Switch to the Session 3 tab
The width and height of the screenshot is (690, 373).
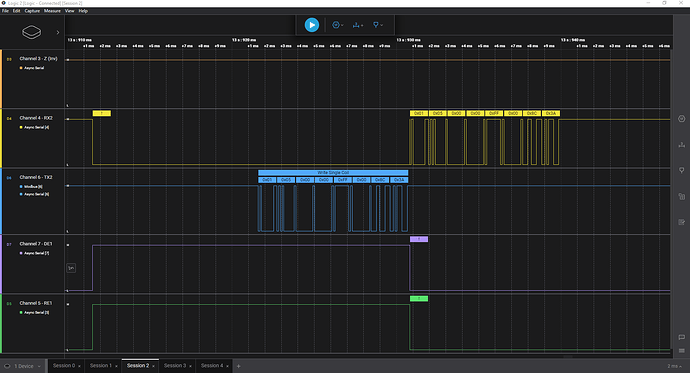coord(175,366)
